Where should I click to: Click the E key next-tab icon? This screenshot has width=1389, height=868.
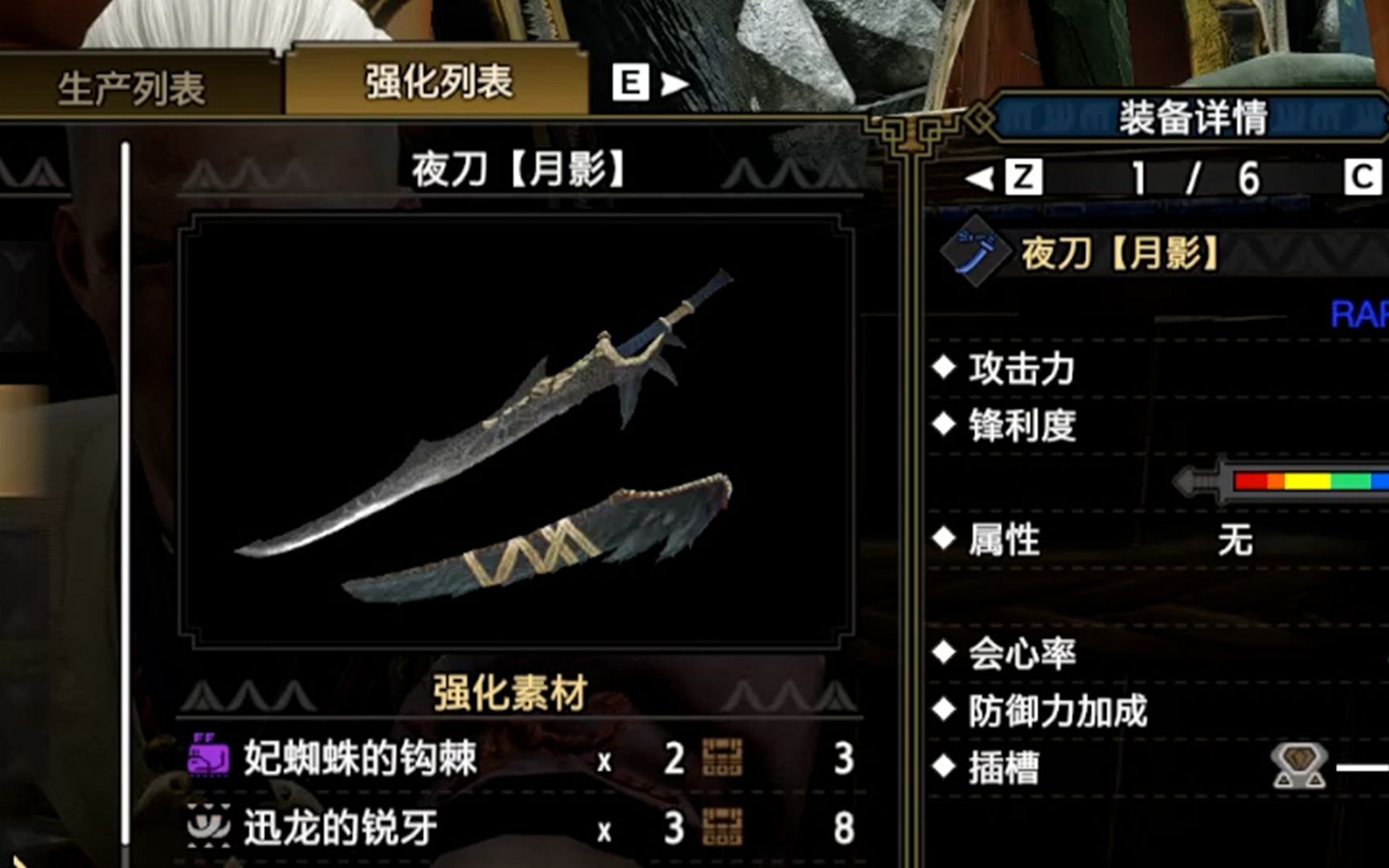coord(630,83)
